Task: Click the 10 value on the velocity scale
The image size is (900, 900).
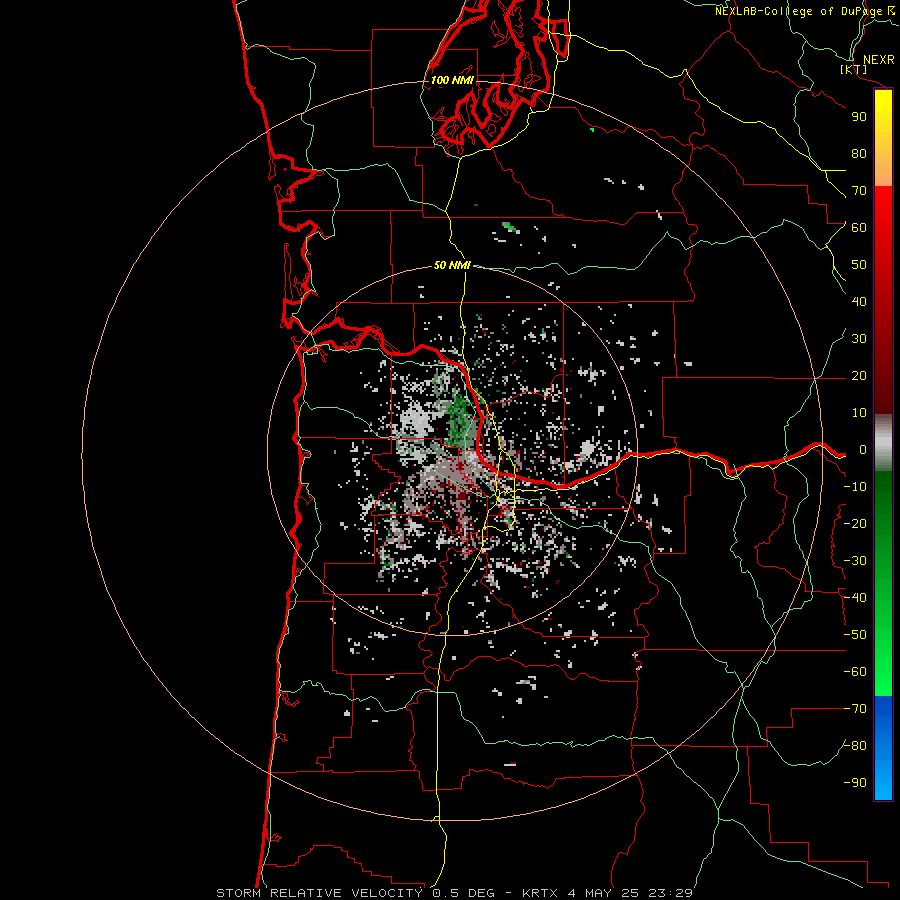Action: 859,413
